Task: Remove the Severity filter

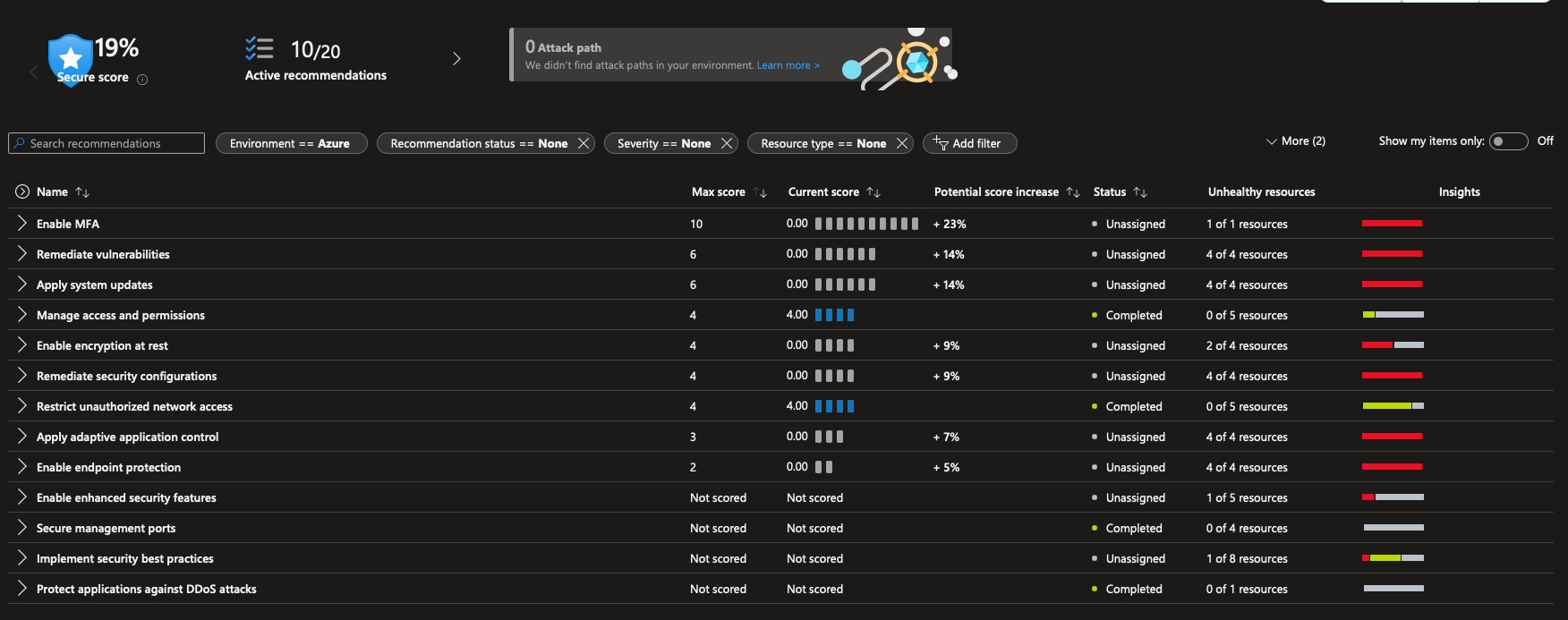Action: (727, 143)
